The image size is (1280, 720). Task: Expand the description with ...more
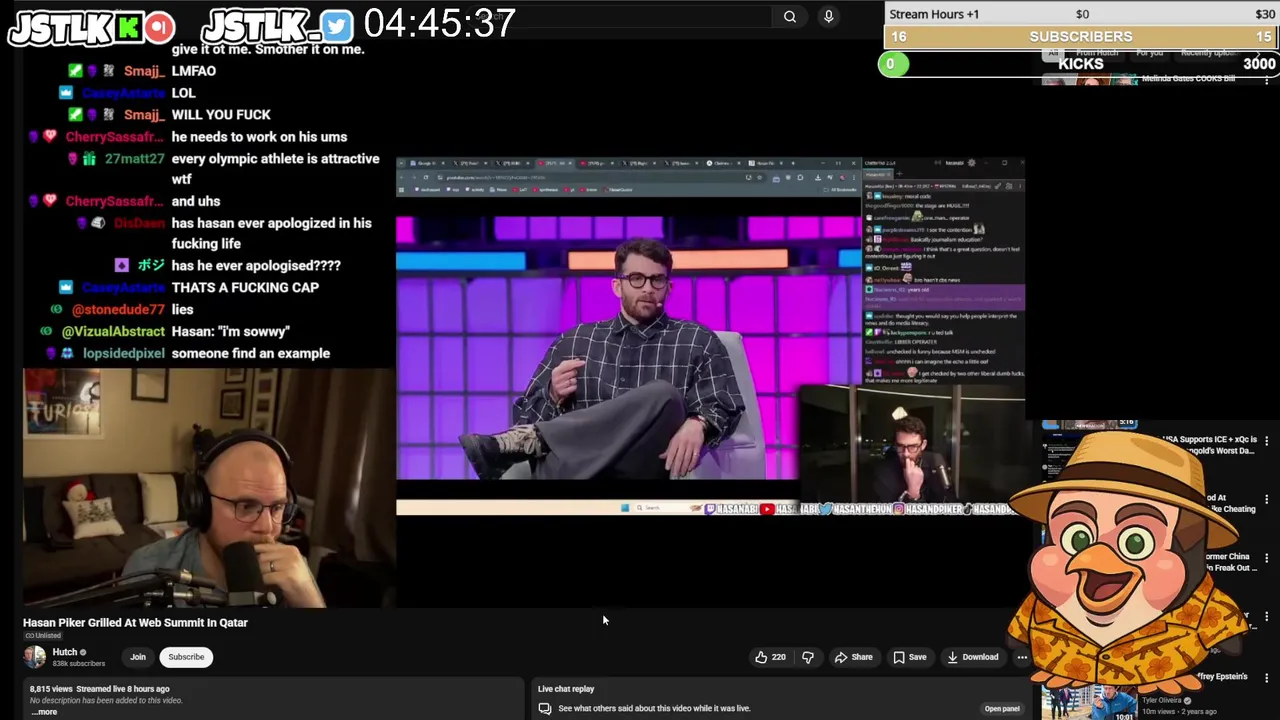[x=43, y=712]
